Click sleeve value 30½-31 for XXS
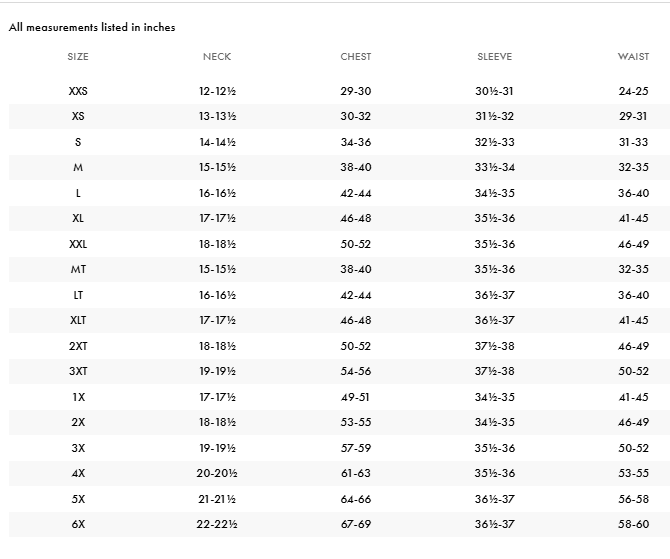This screenshot has height=559, width=670. 494,91
